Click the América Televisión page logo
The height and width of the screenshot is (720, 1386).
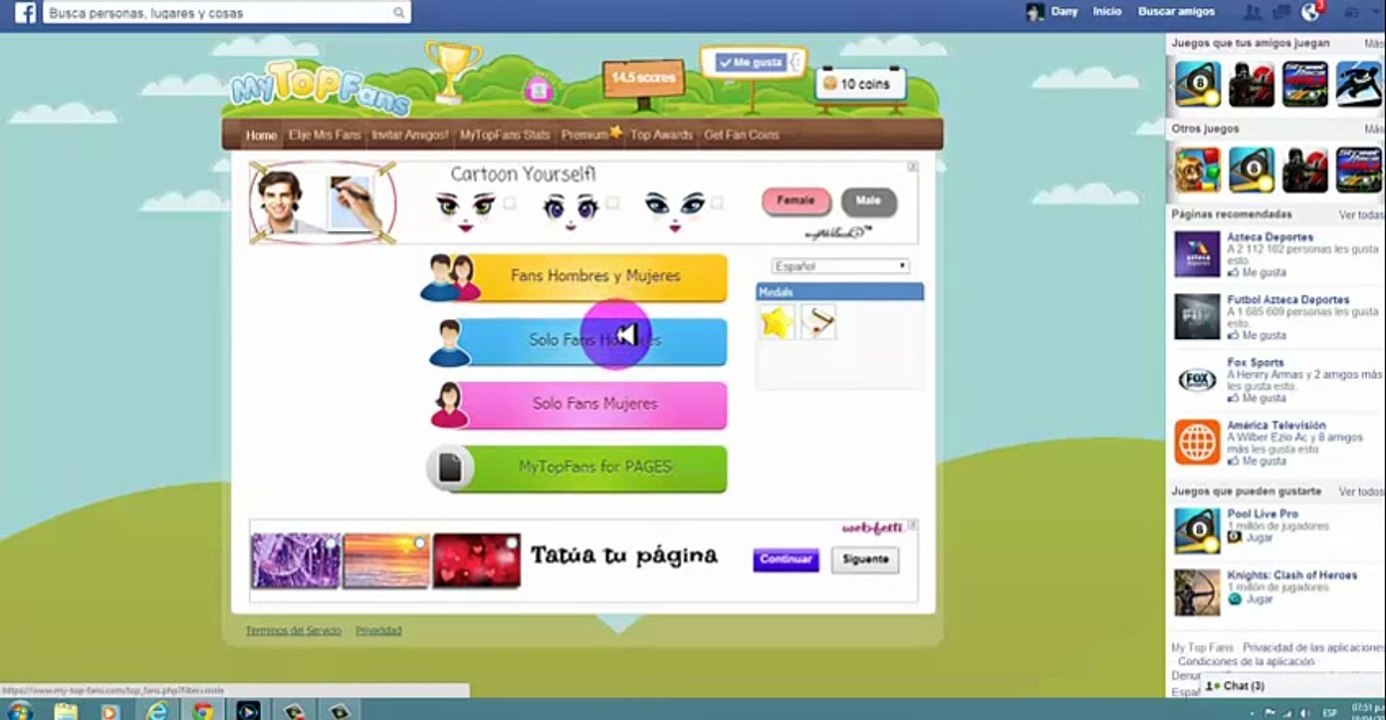coord(1197,442)
